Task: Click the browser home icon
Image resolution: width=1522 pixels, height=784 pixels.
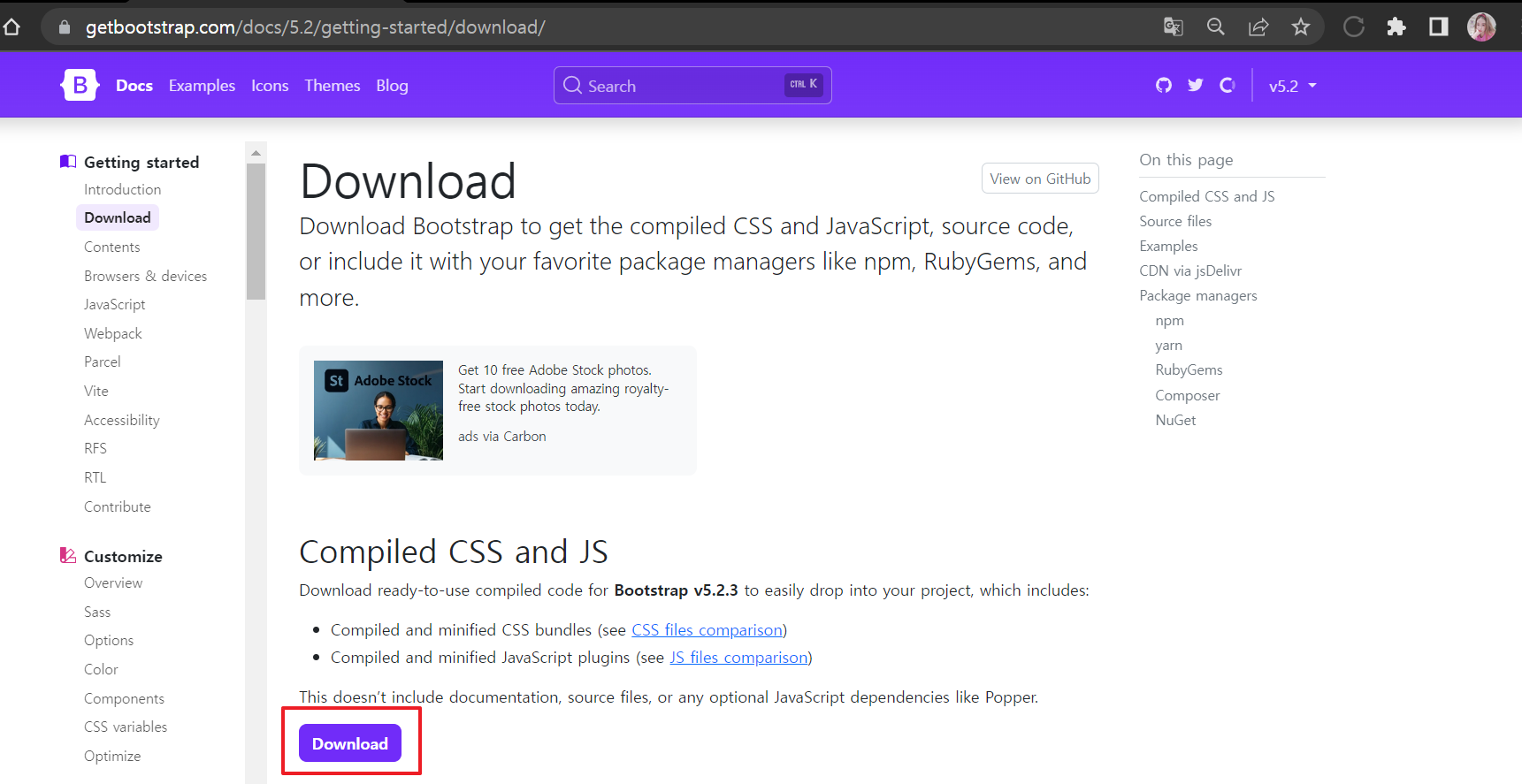Action: [x=11, y=27]
